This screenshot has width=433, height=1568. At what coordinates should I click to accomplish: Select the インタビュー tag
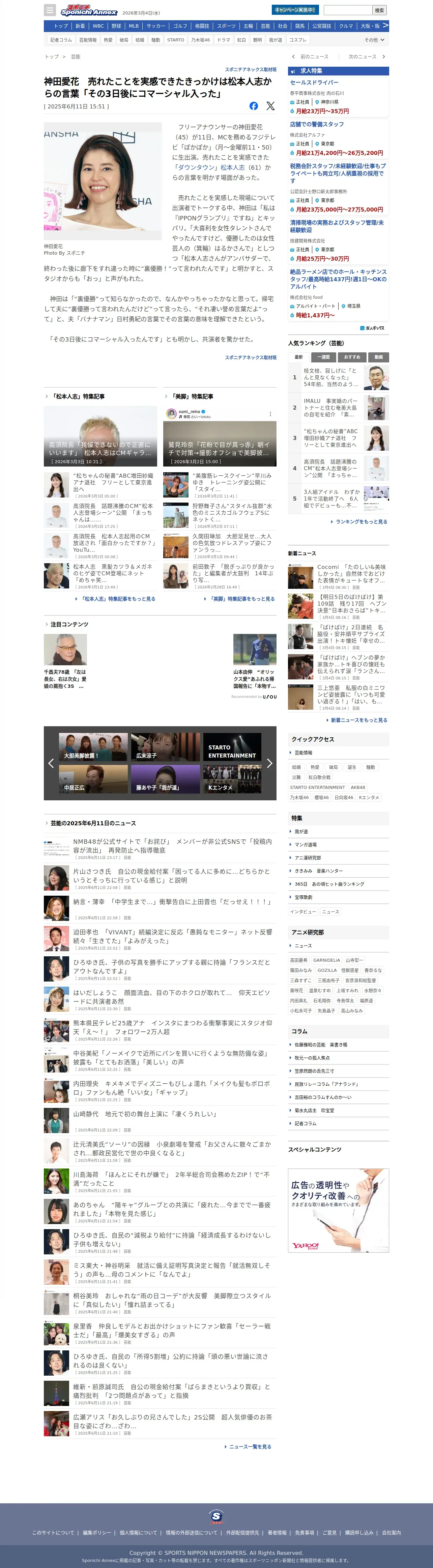tap(303, 912)
